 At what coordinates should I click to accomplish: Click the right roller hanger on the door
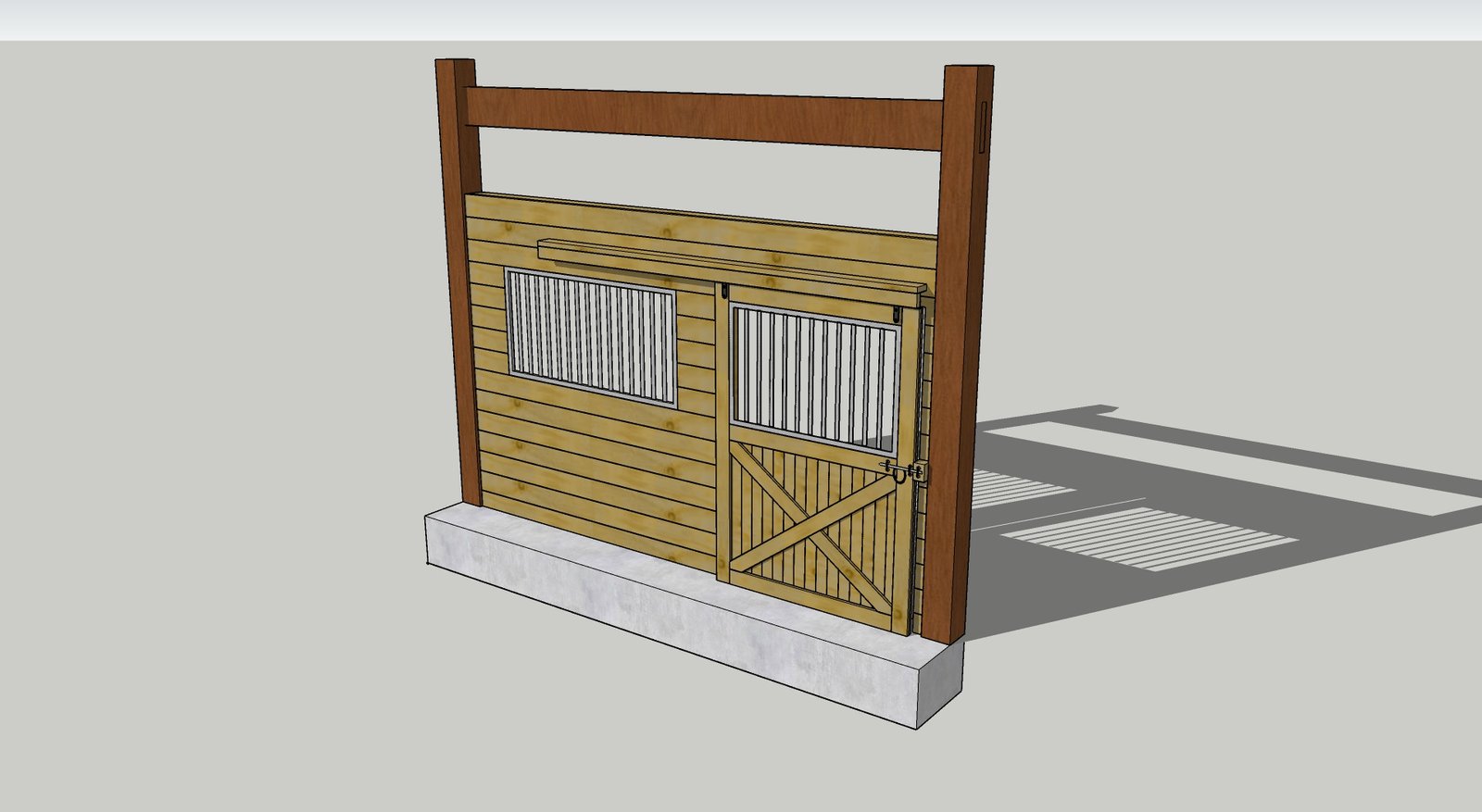[x=898, y=315]
